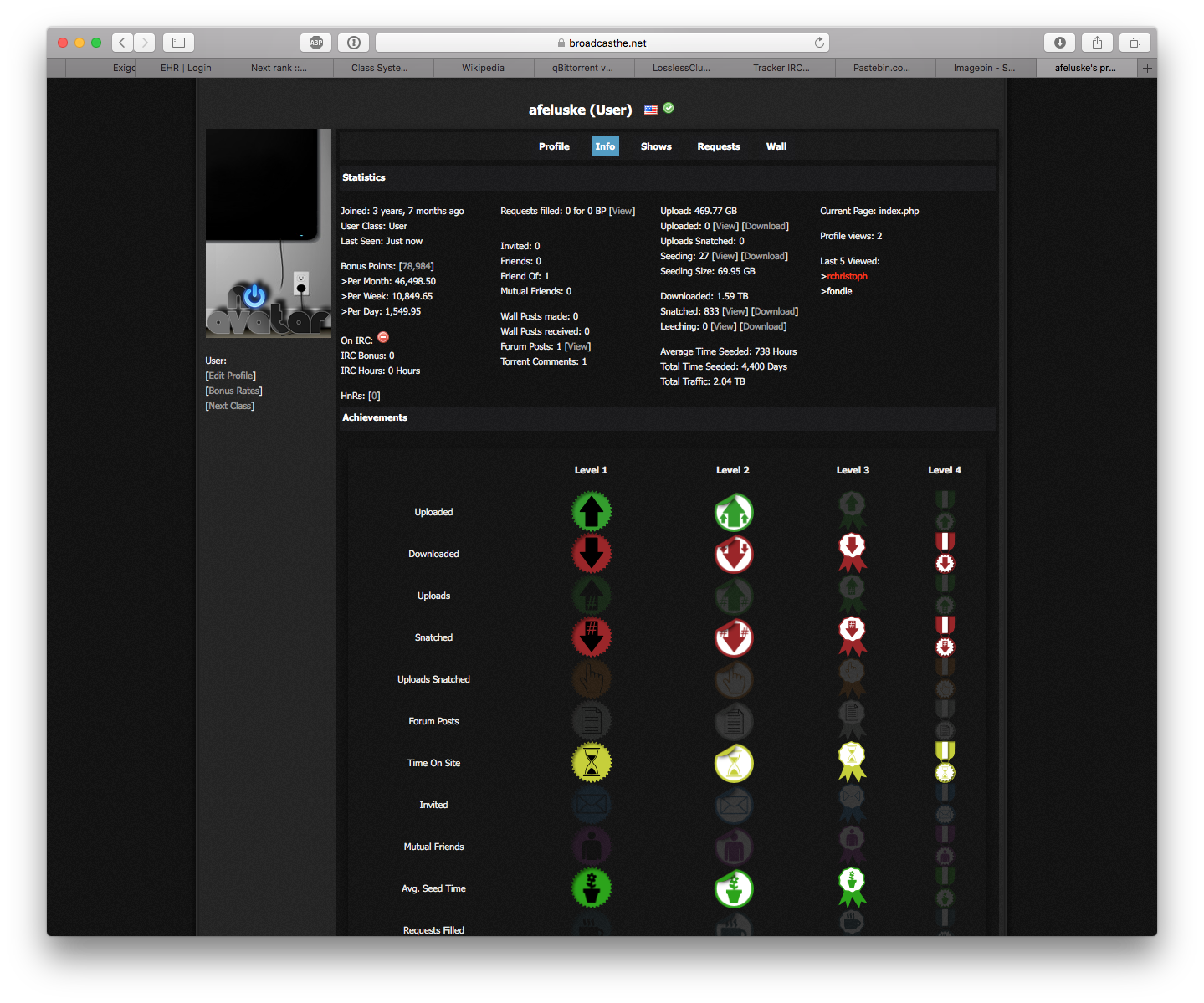Click the Forum Posts Level 1 dimmed badge
The image size is (1204, 1003).
(592, 721)
